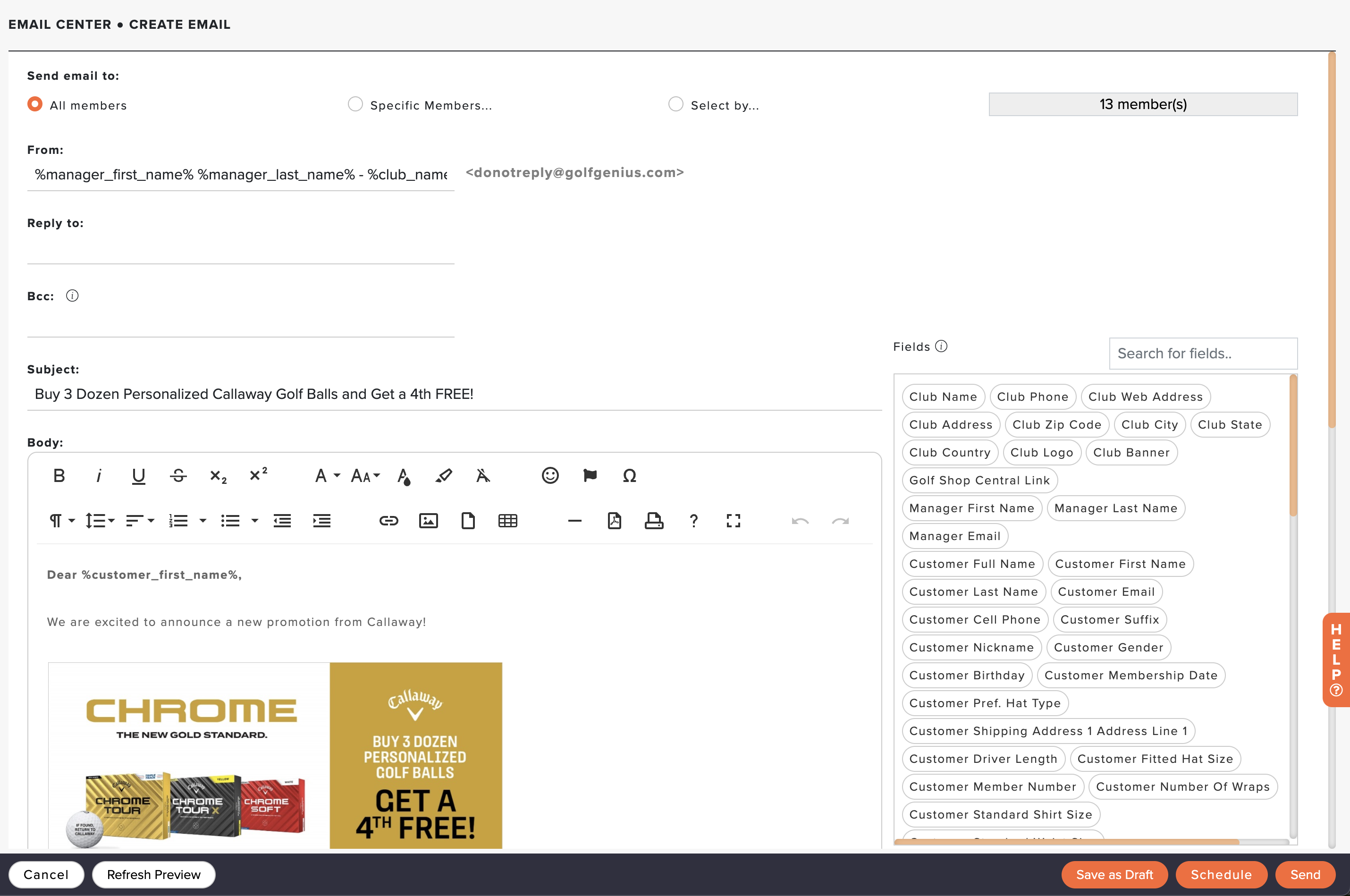1350x896 pixels.
Task: Insert a table
Action: click(x=508, y=521)
